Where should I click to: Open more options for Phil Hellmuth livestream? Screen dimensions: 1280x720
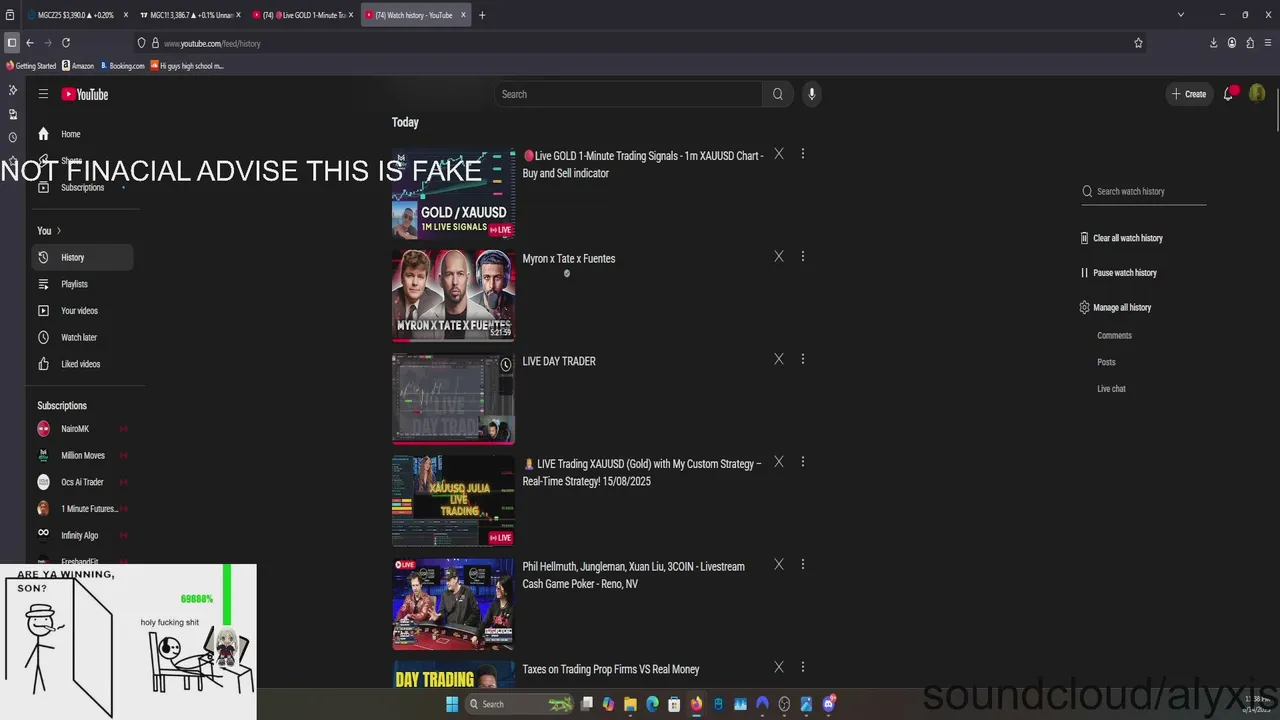point(802,564)
